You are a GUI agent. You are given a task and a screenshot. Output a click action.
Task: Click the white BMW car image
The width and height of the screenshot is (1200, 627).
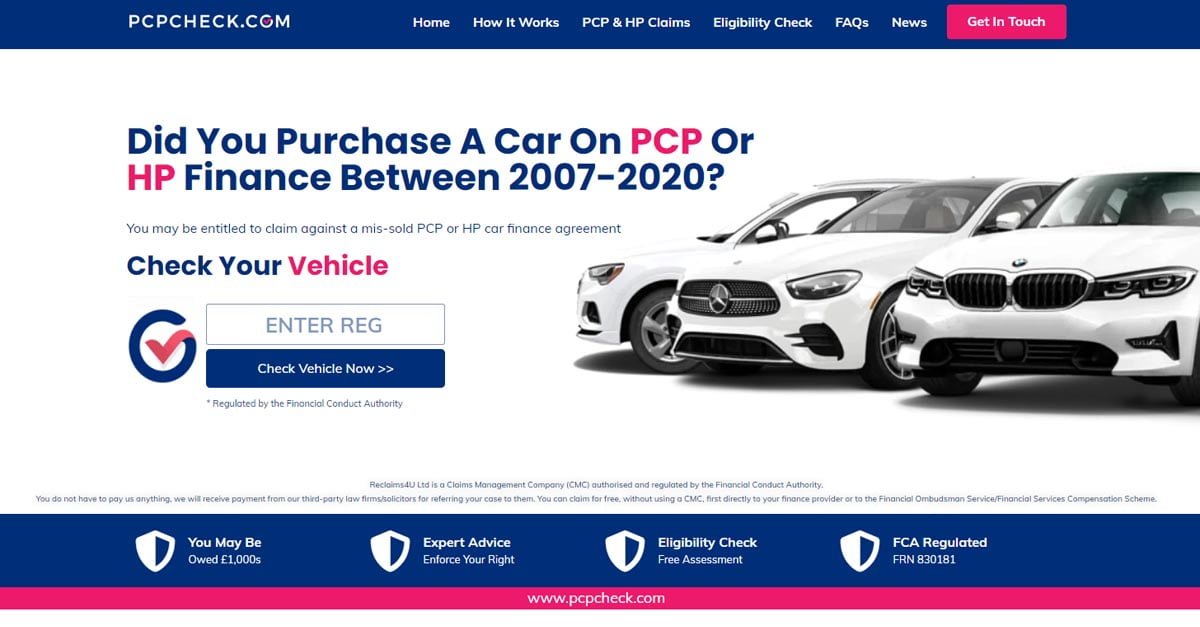[x=1048, y=290]
